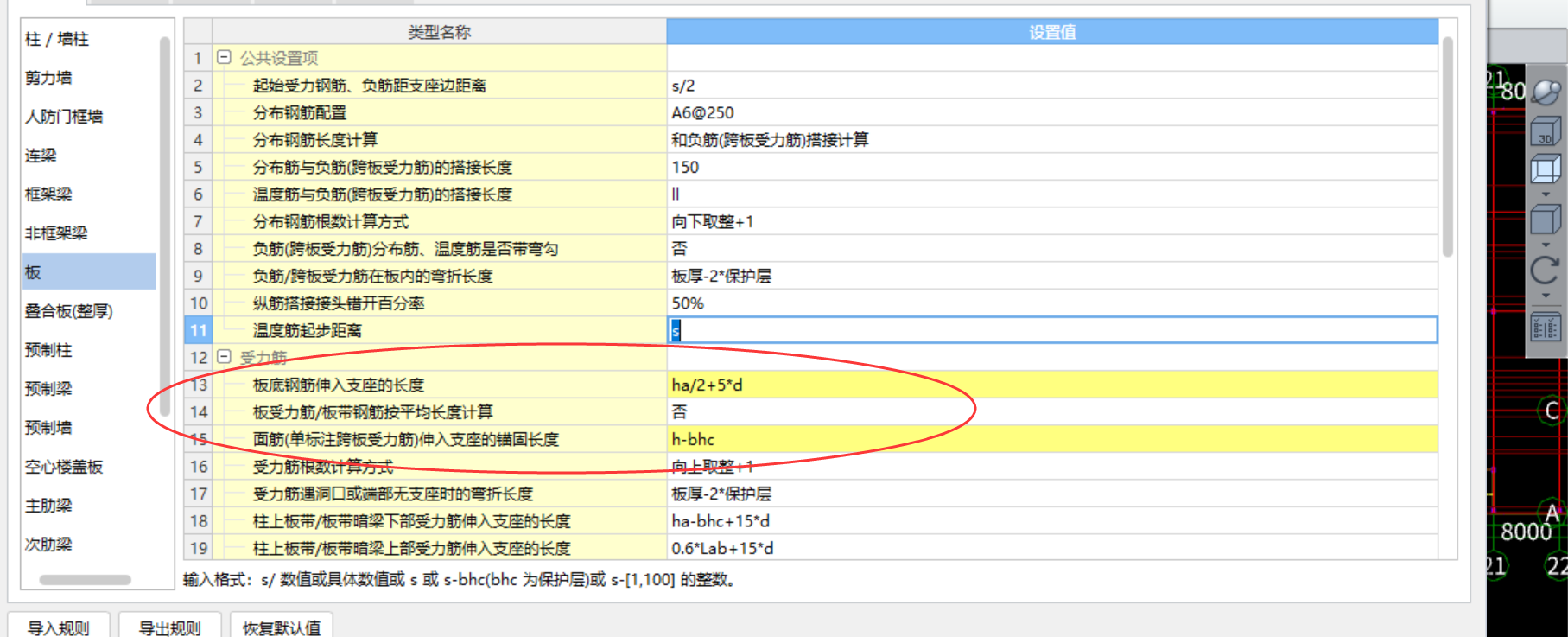Collapse the 公共设置项 group
Image resolution: width=1568 pixels, height=637 pixels.
click(x=224, y=57)
